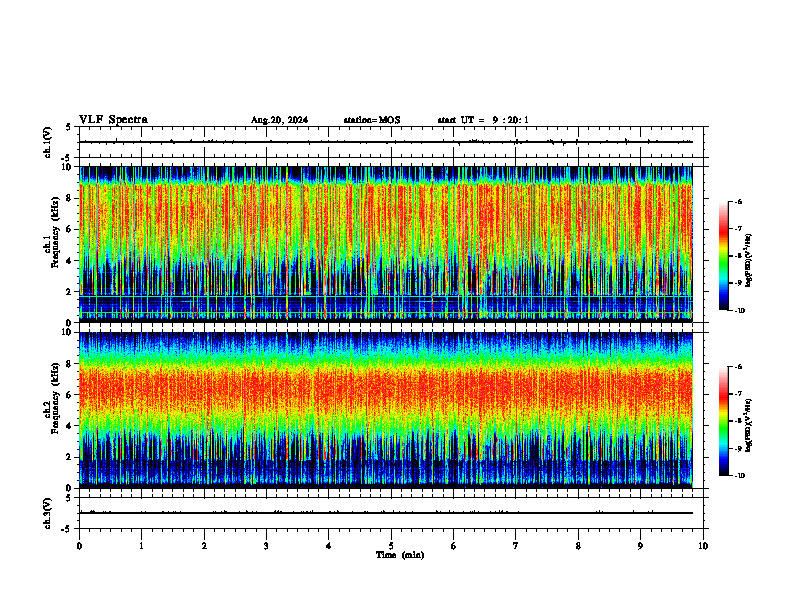The height and width of the screenshot is (612, 792).
Task: Click the ch.3 voltage waveform trace
Action: tap(386, 513)
